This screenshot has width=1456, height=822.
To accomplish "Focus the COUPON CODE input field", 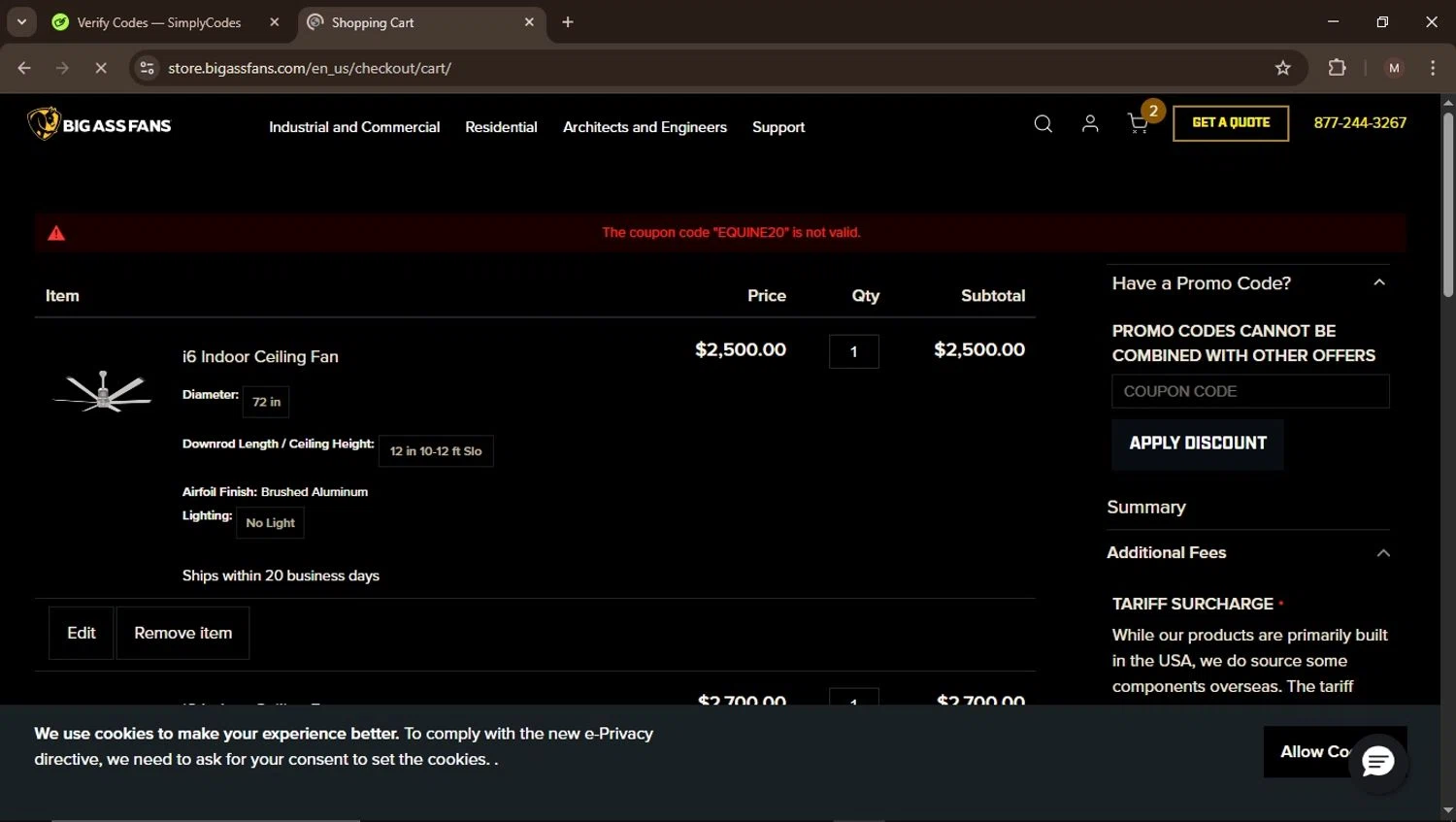I will pos(1250,391).
